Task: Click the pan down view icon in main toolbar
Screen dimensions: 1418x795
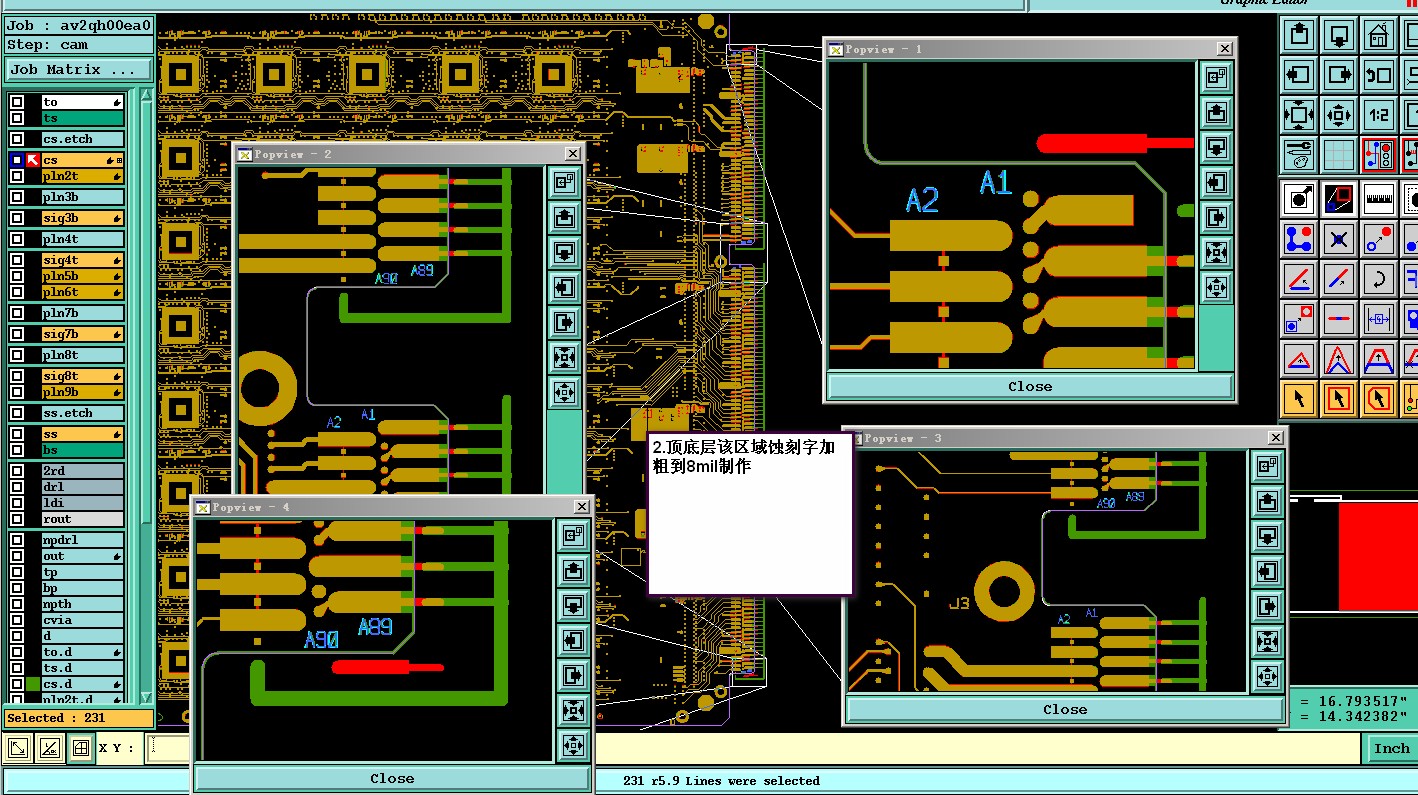Action: pyautogui.click(x=1339, y=35)
